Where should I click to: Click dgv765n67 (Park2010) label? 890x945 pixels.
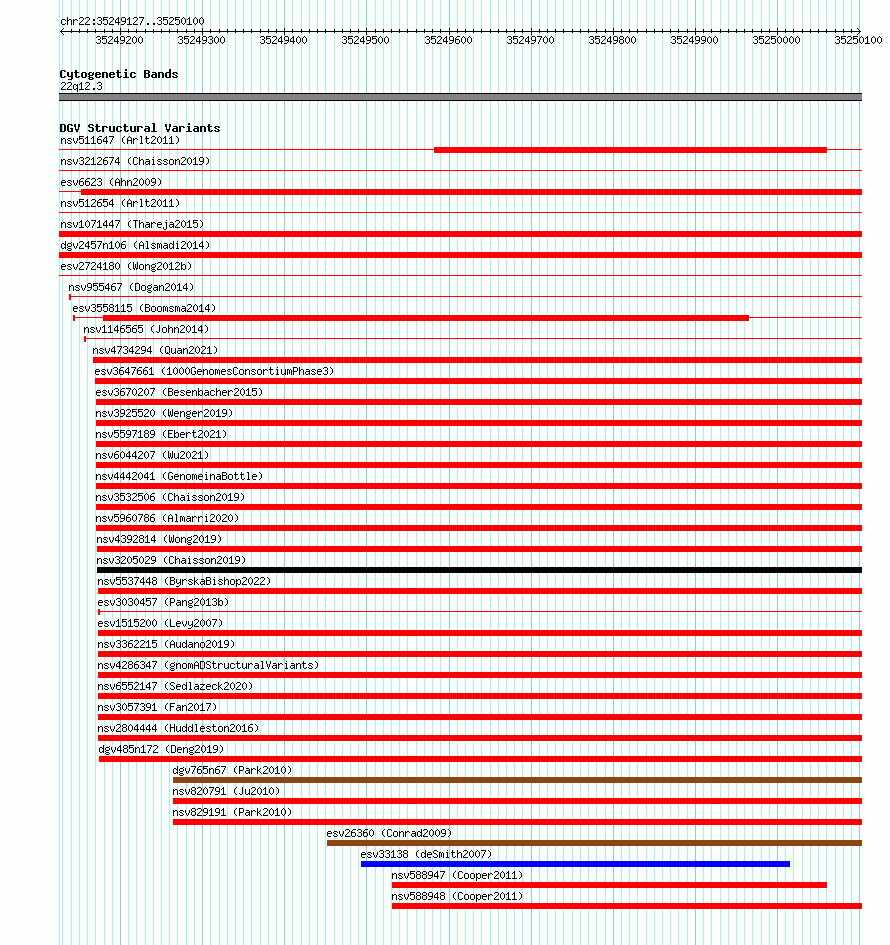(232, 771)
